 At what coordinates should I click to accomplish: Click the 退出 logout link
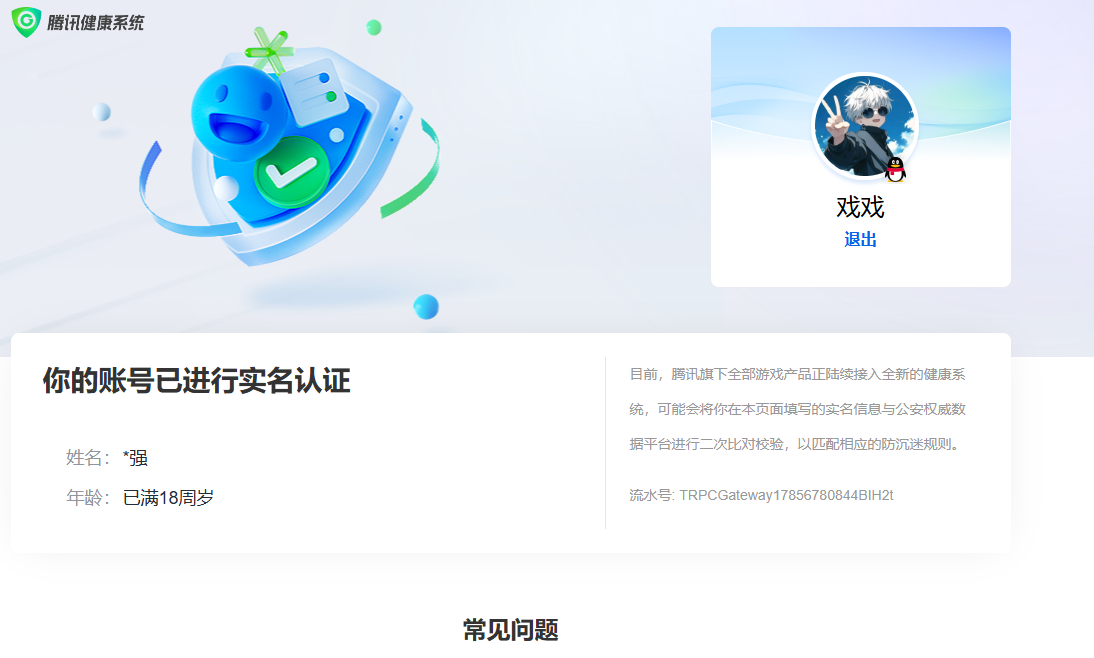click(860, 239)
